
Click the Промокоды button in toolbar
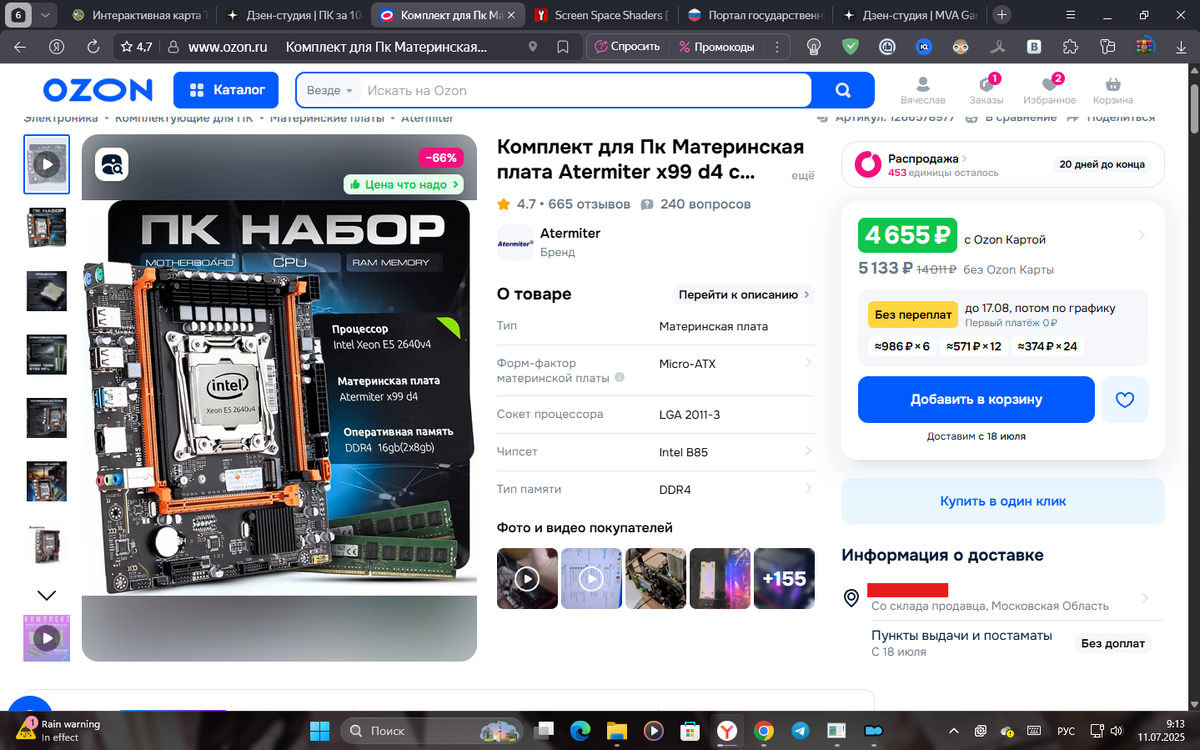(717, 47)
